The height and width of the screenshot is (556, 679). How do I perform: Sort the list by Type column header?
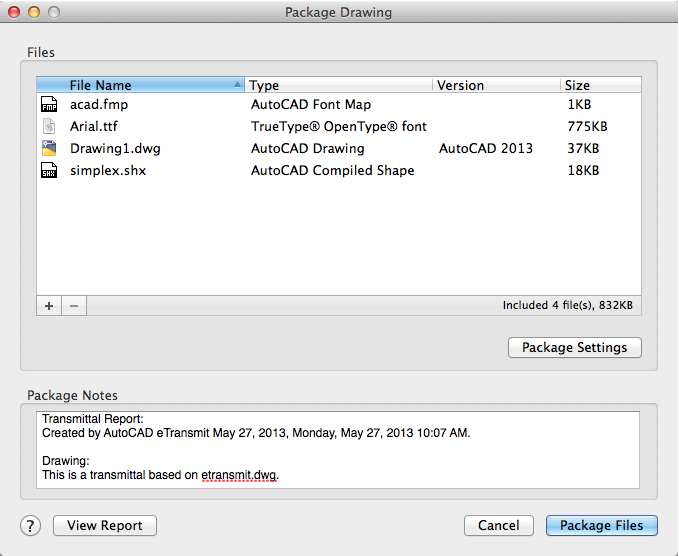tap(338, 86)
